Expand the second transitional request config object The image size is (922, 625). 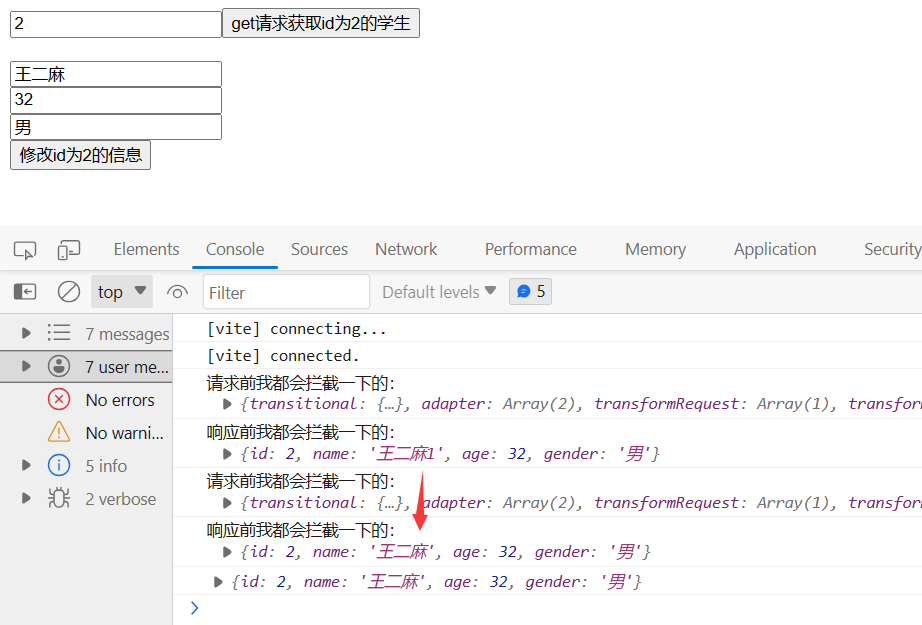[x=227, y=503]
